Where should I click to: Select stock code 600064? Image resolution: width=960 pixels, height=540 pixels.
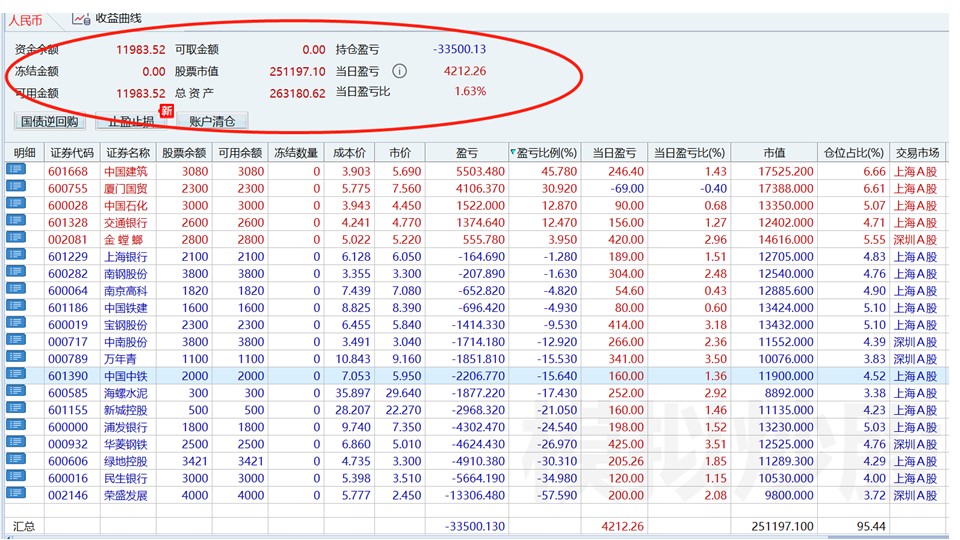pos(68,291)
